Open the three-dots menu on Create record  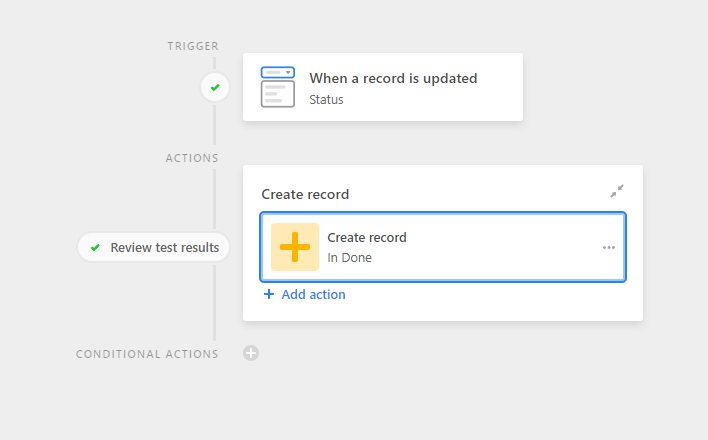click(609, 248)
